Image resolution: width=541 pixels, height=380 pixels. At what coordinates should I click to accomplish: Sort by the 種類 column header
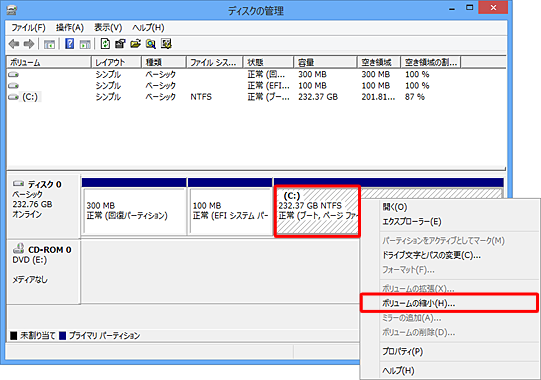click(x=164, y=62)
